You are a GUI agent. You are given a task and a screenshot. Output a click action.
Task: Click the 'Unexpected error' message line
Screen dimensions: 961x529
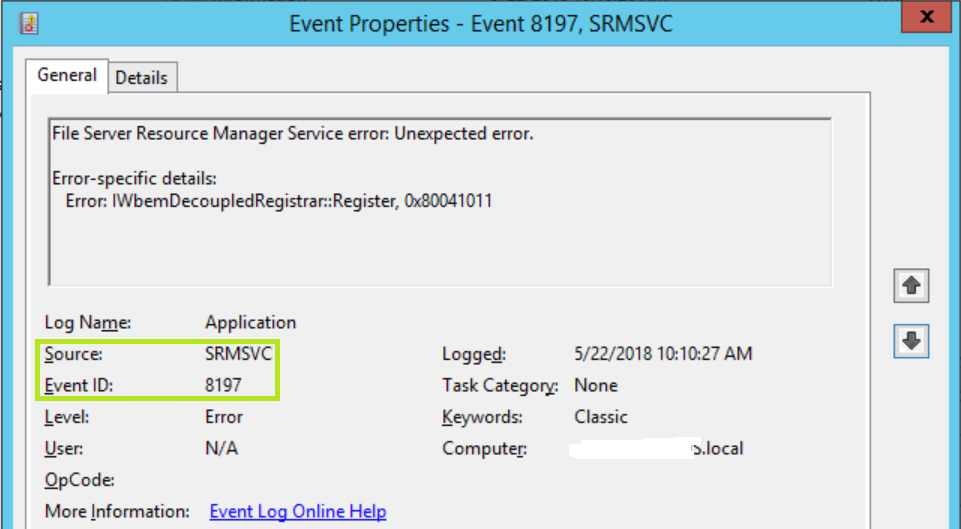click(x=292, y=133)
